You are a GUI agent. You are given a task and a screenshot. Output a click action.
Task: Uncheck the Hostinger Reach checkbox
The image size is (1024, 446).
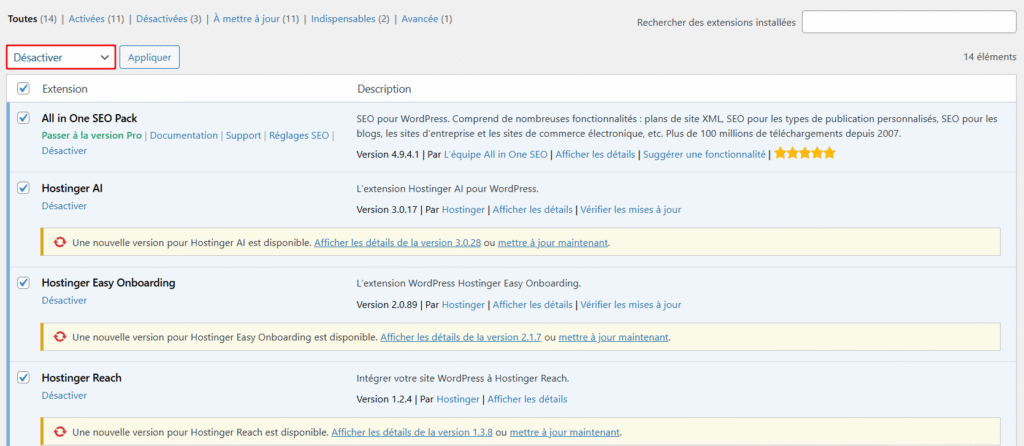pos(24,377)
